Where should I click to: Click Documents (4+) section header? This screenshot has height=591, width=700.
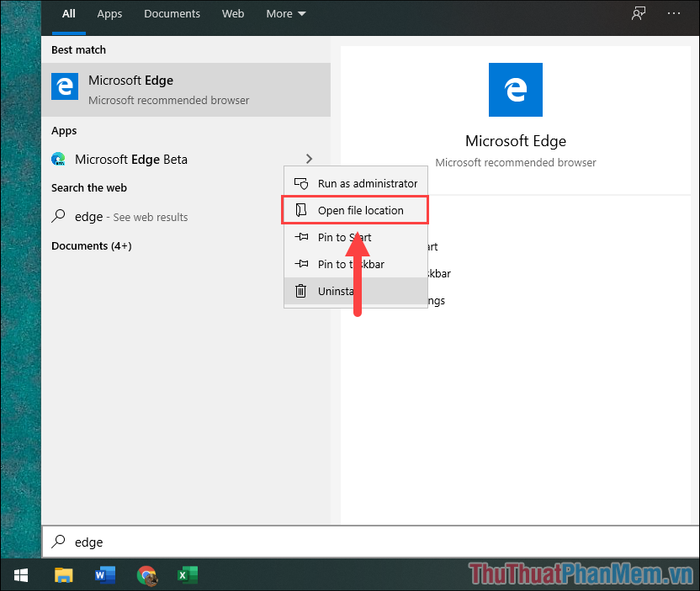pos(92,246)
